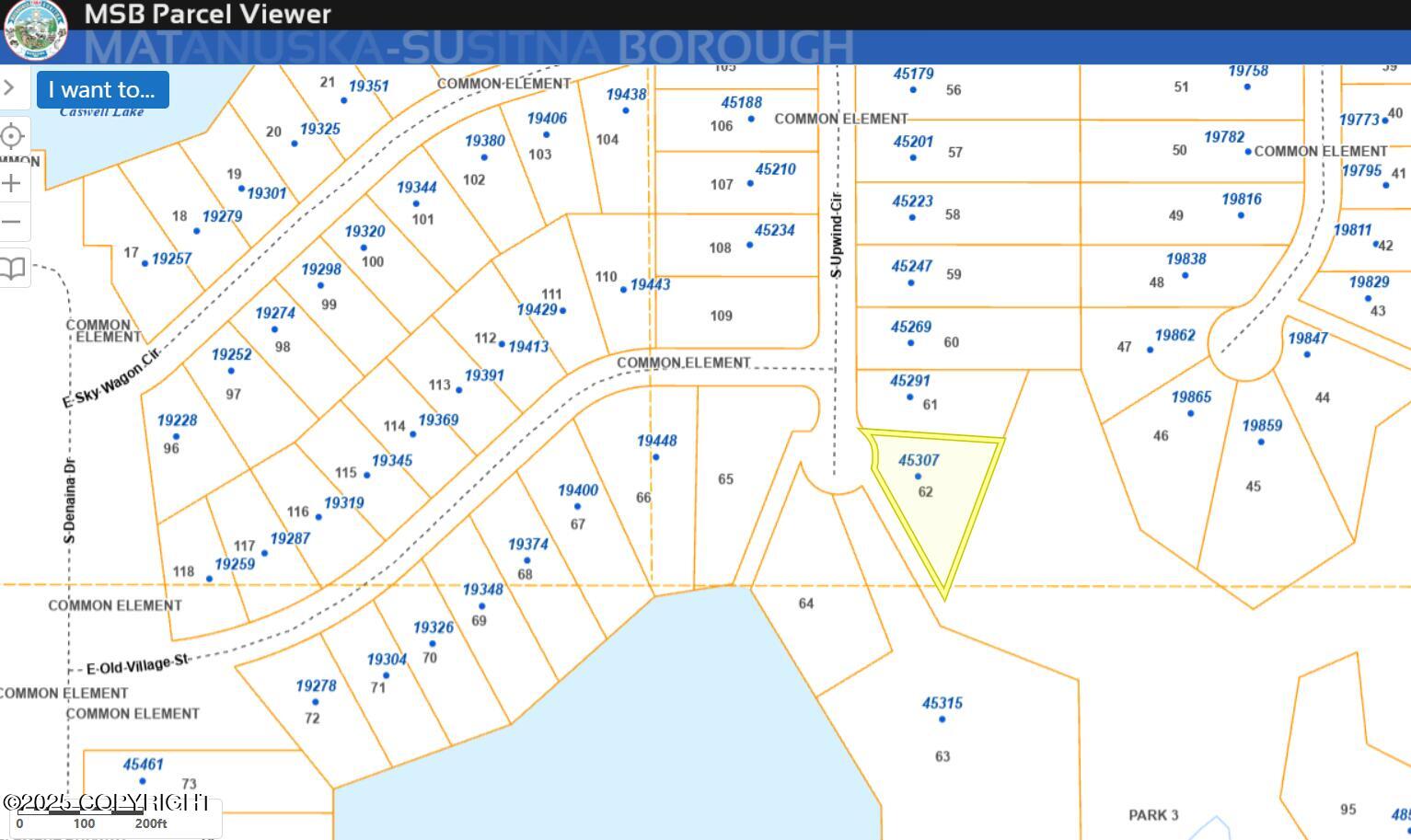Click address label 19380 on lot 102

tap(484, 141)
